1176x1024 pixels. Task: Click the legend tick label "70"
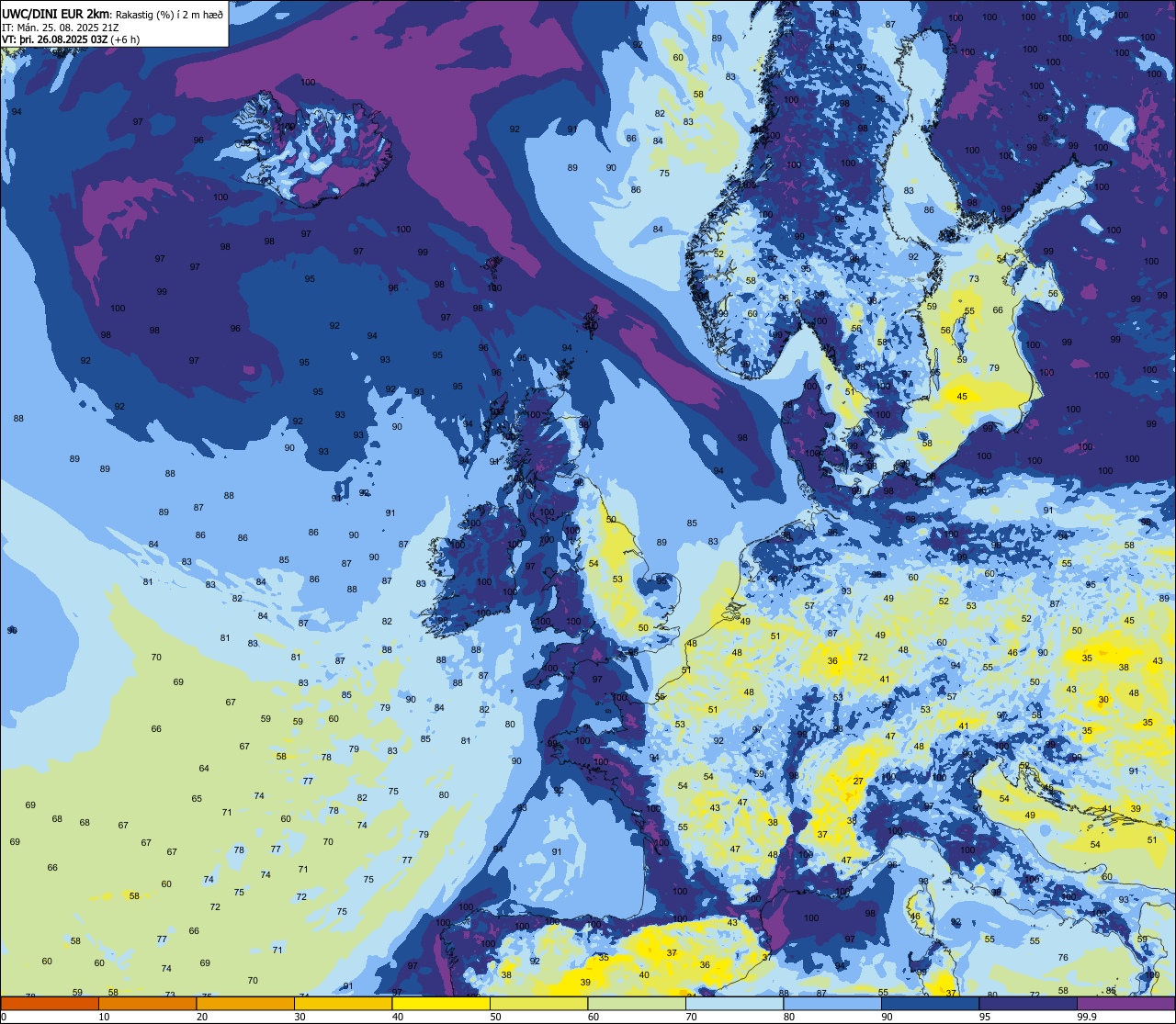[691, 1017]
